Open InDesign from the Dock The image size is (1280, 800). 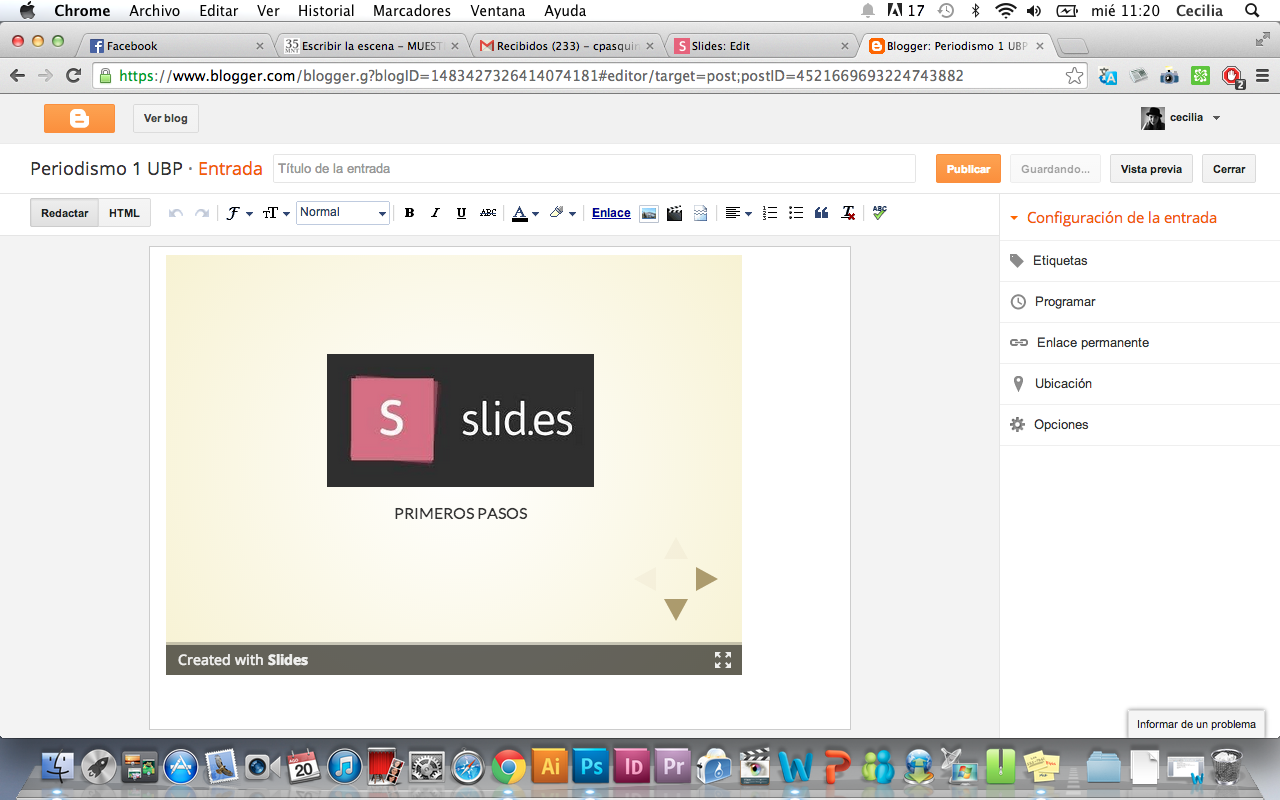633,767
